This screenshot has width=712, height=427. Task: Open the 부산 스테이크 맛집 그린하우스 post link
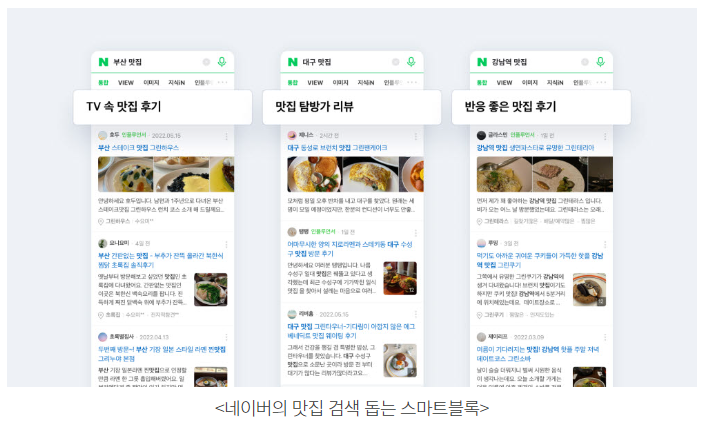pos(138,148)
